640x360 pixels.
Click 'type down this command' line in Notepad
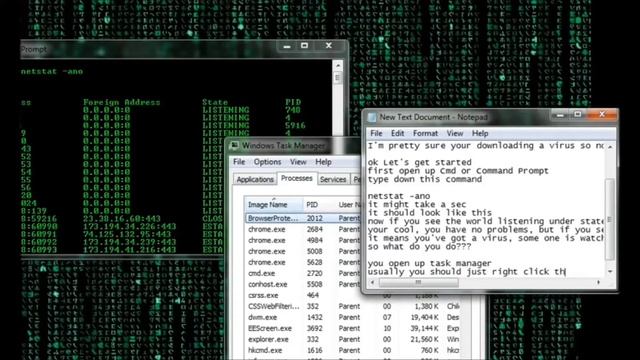click(424, 179)
